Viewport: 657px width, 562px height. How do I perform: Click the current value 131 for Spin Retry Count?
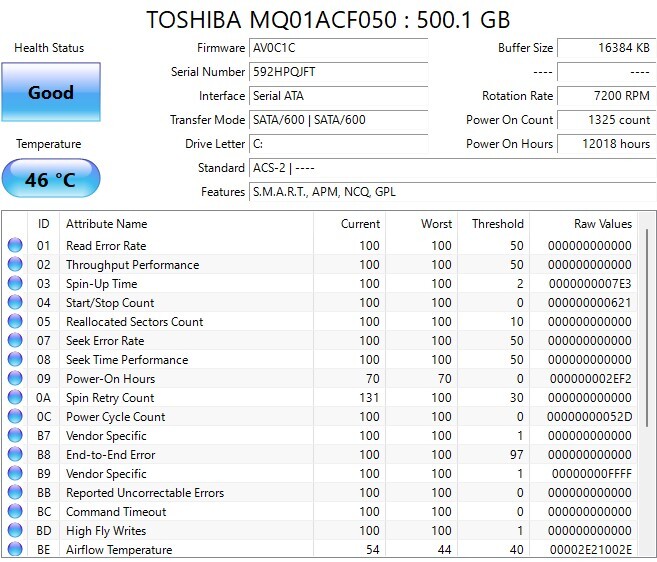pyautogui.click(x=369, y=398)
